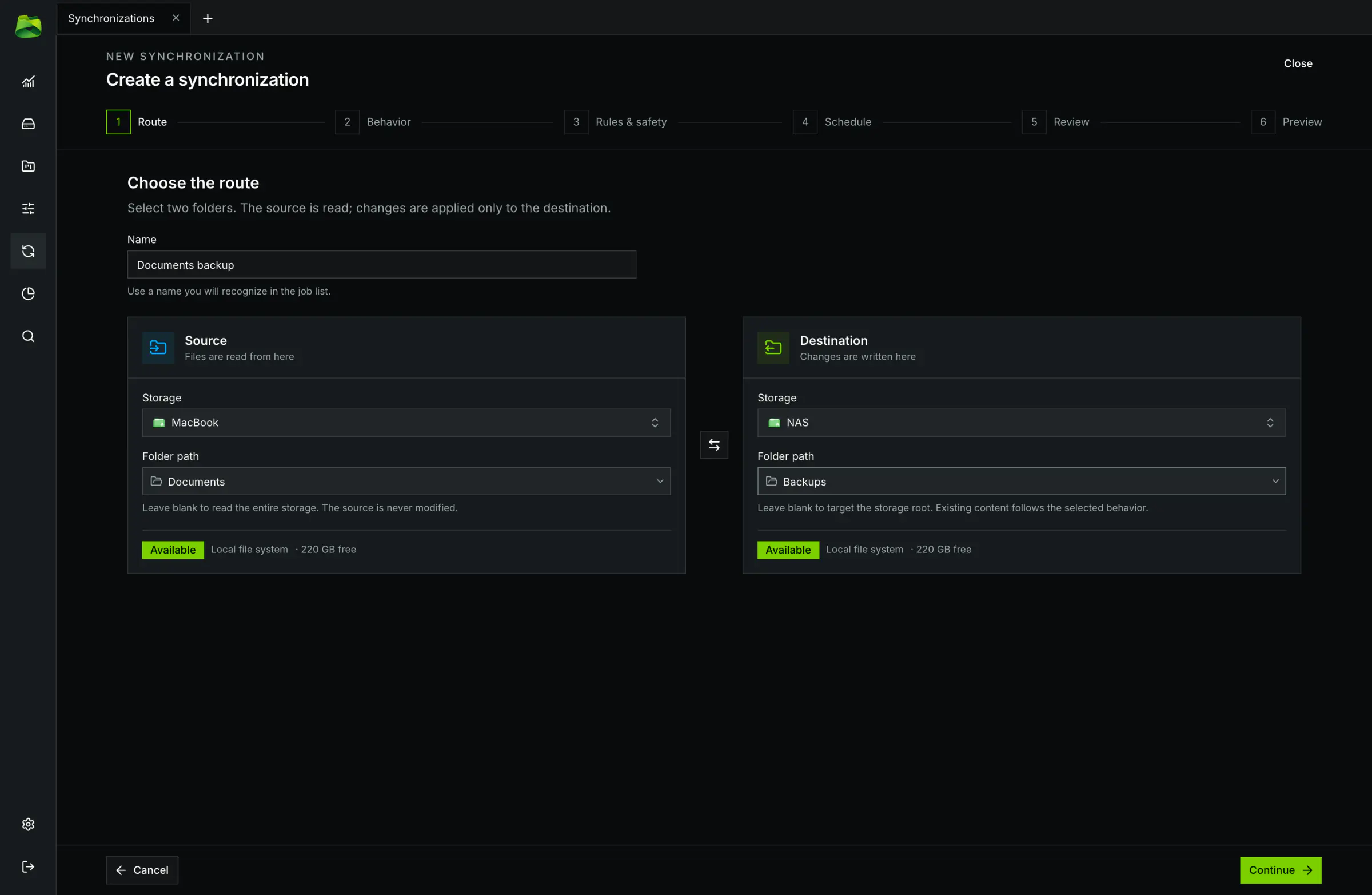Select the synchronizations refresh icon in the sidebar
The width and height of the screenshot is (1372, 895).
(x=28, y=251)
